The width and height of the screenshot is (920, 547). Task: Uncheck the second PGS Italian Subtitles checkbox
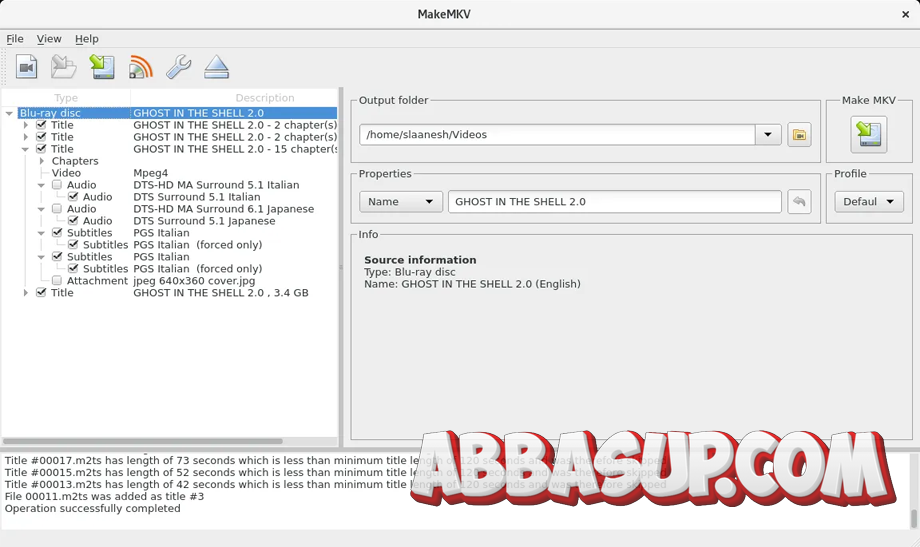pyautogui.click(x=57, y=256)
